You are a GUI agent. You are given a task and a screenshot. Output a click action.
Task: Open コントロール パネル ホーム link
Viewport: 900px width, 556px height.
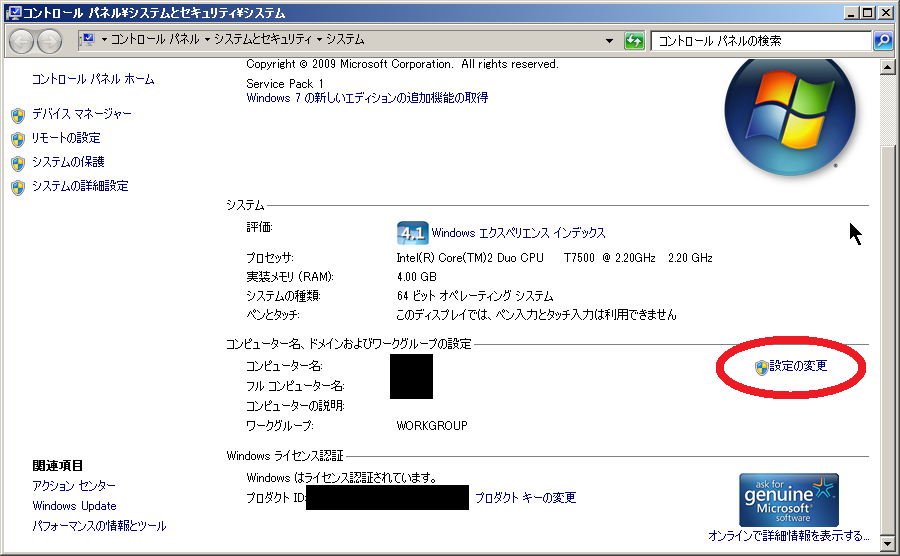(x=93, y=79)
